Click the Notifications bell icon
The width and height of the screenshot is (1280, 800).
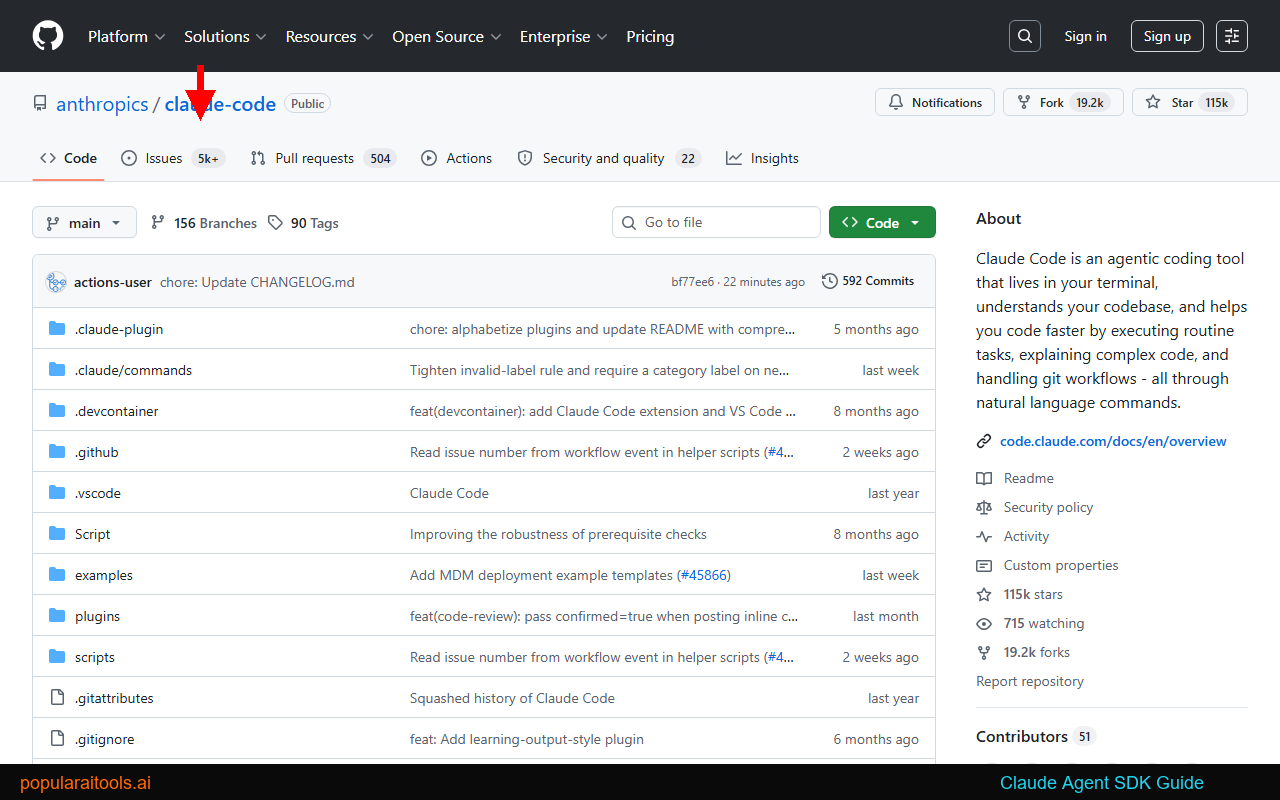[x=896, y=101]
